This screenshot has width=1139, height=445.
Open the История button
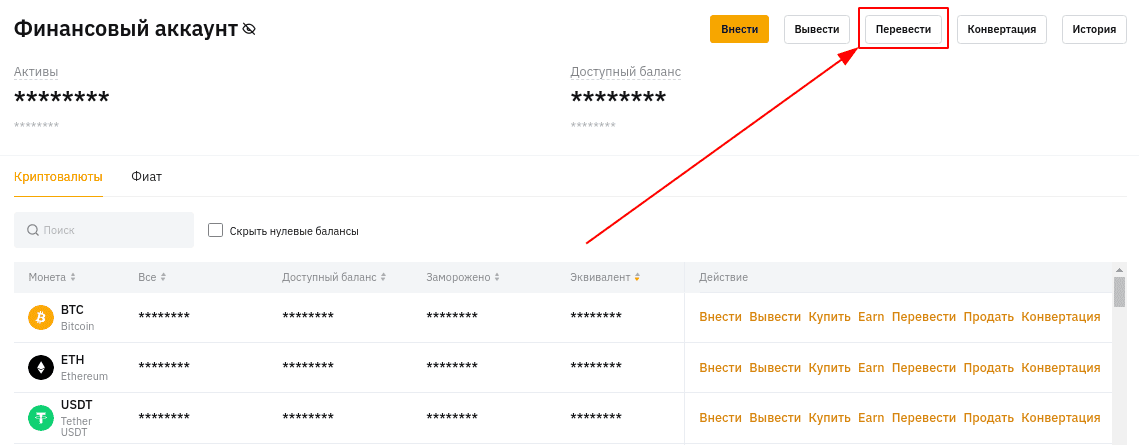click(1096, 30)
